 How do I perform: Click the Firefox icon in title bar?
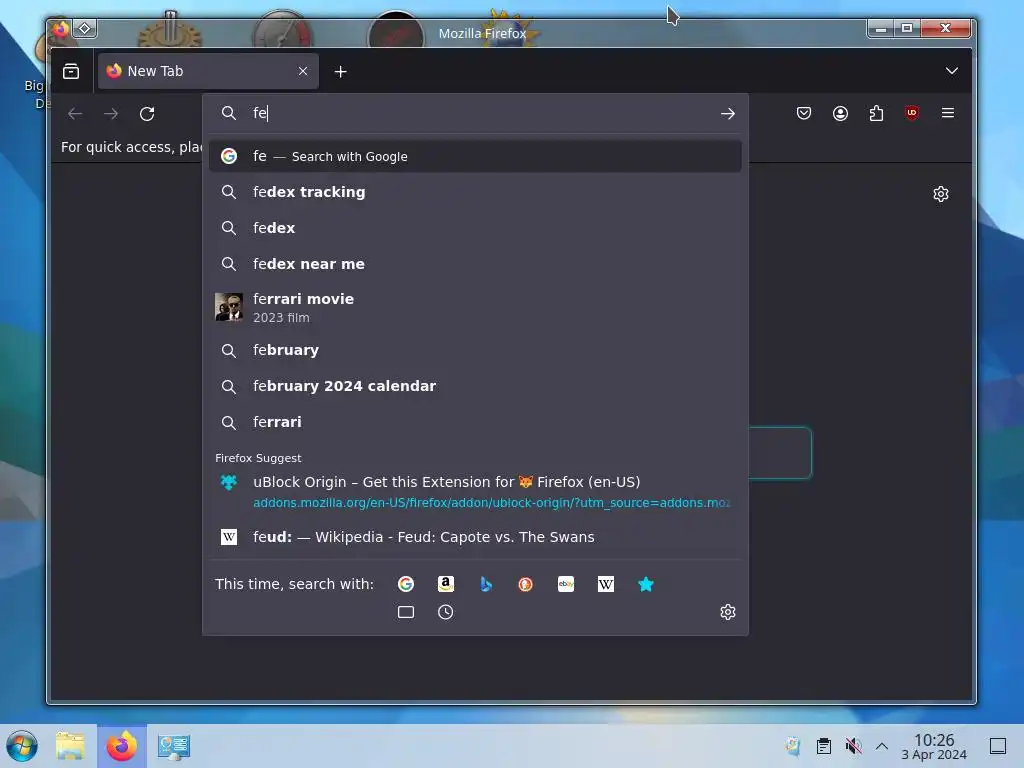click(x=61, y=29)
